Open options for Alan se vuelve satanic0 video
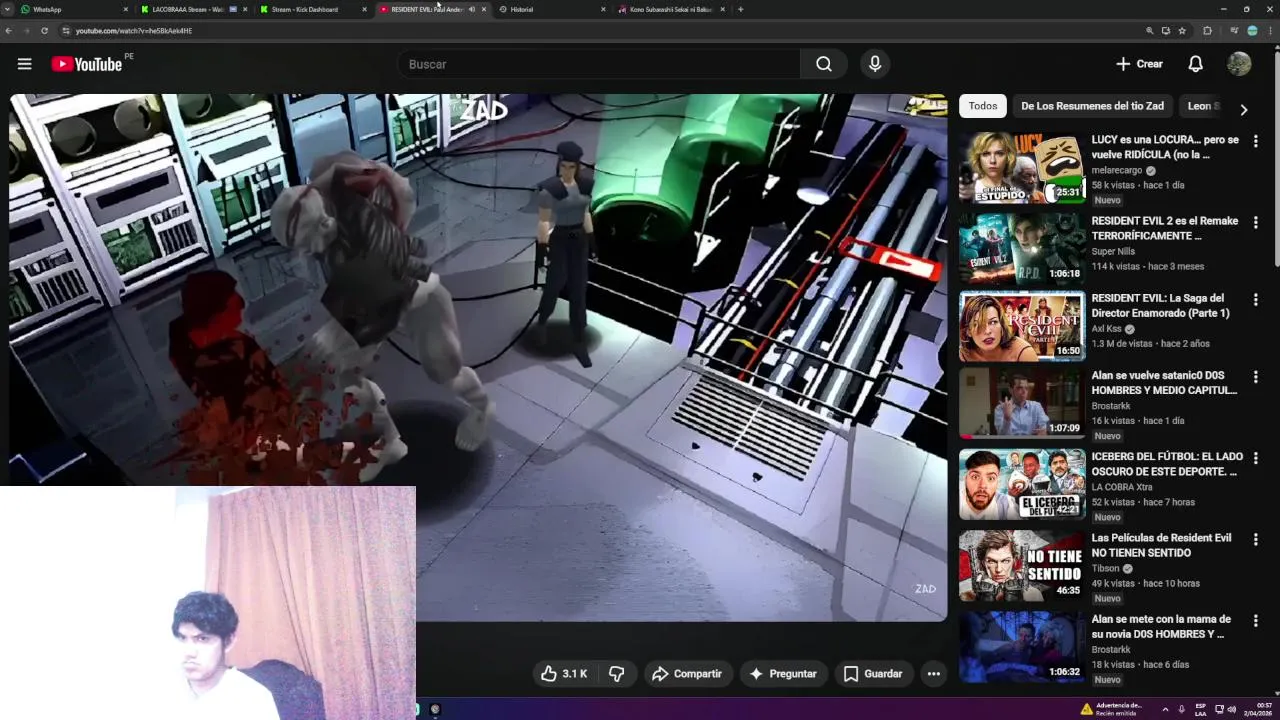 1255,377
